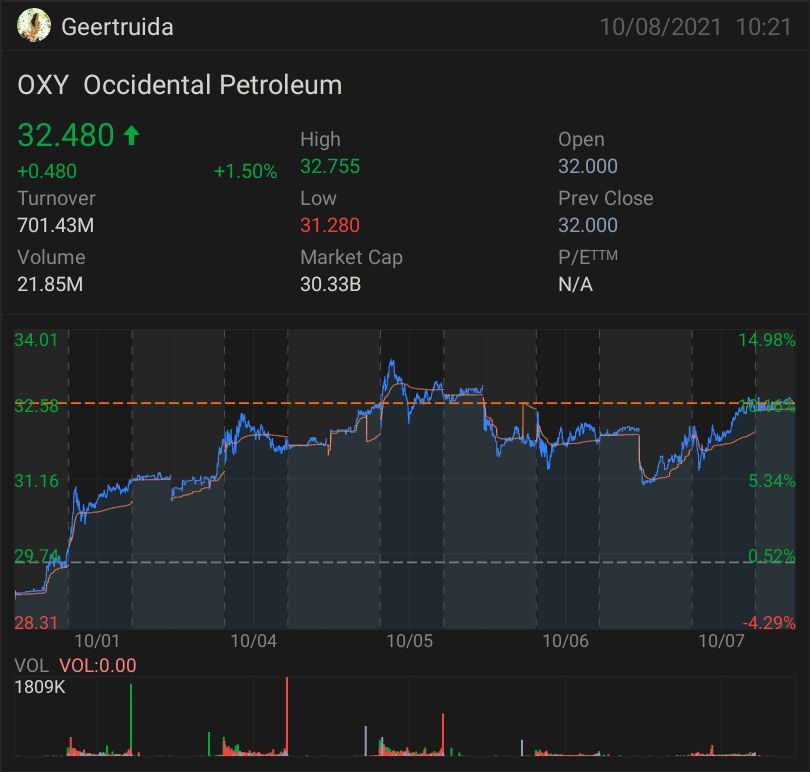
Task: Select the 10/04 date marker
Action: click(254, 641)
